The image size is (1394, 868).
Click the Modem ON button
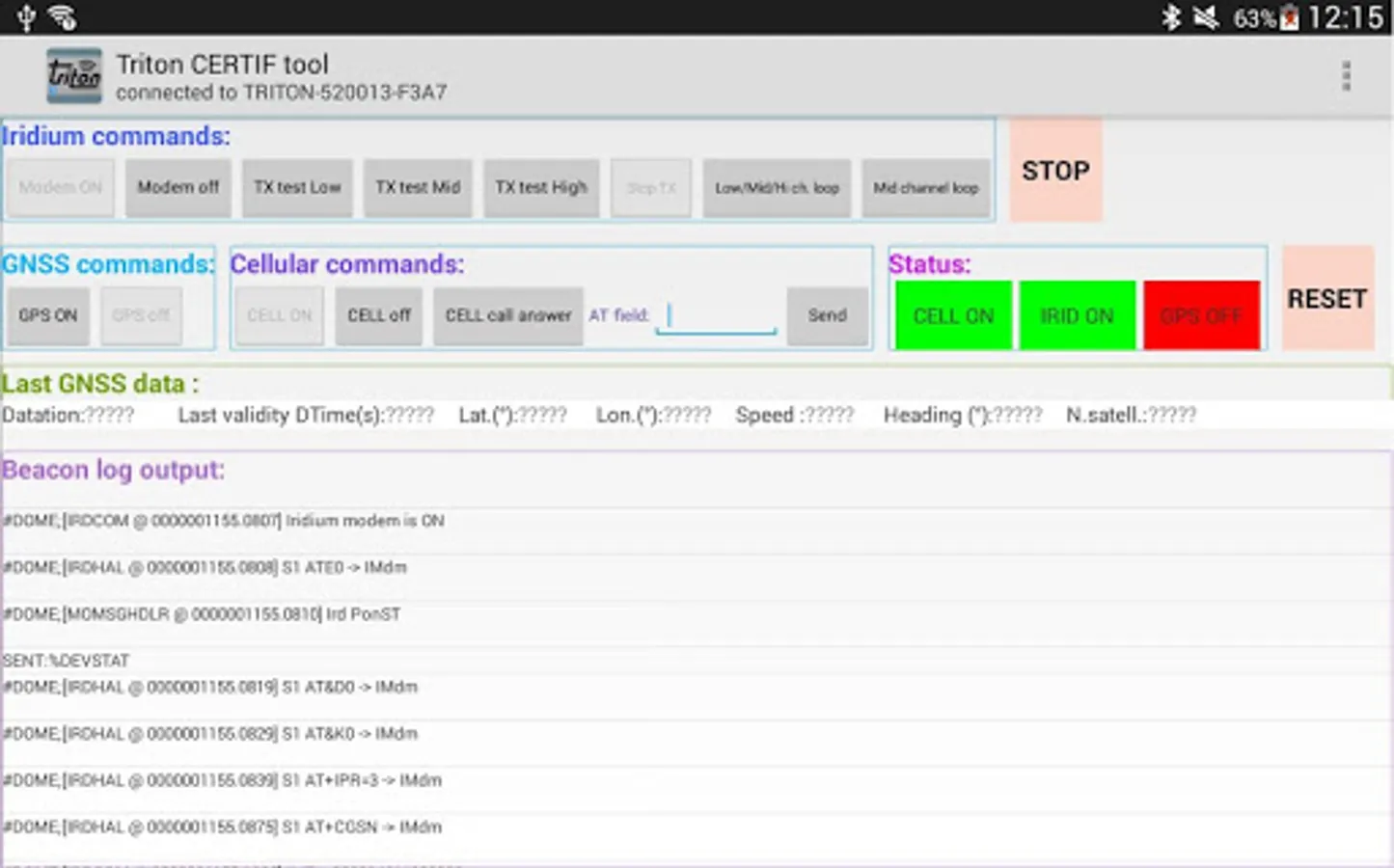(x=61, y=187)
